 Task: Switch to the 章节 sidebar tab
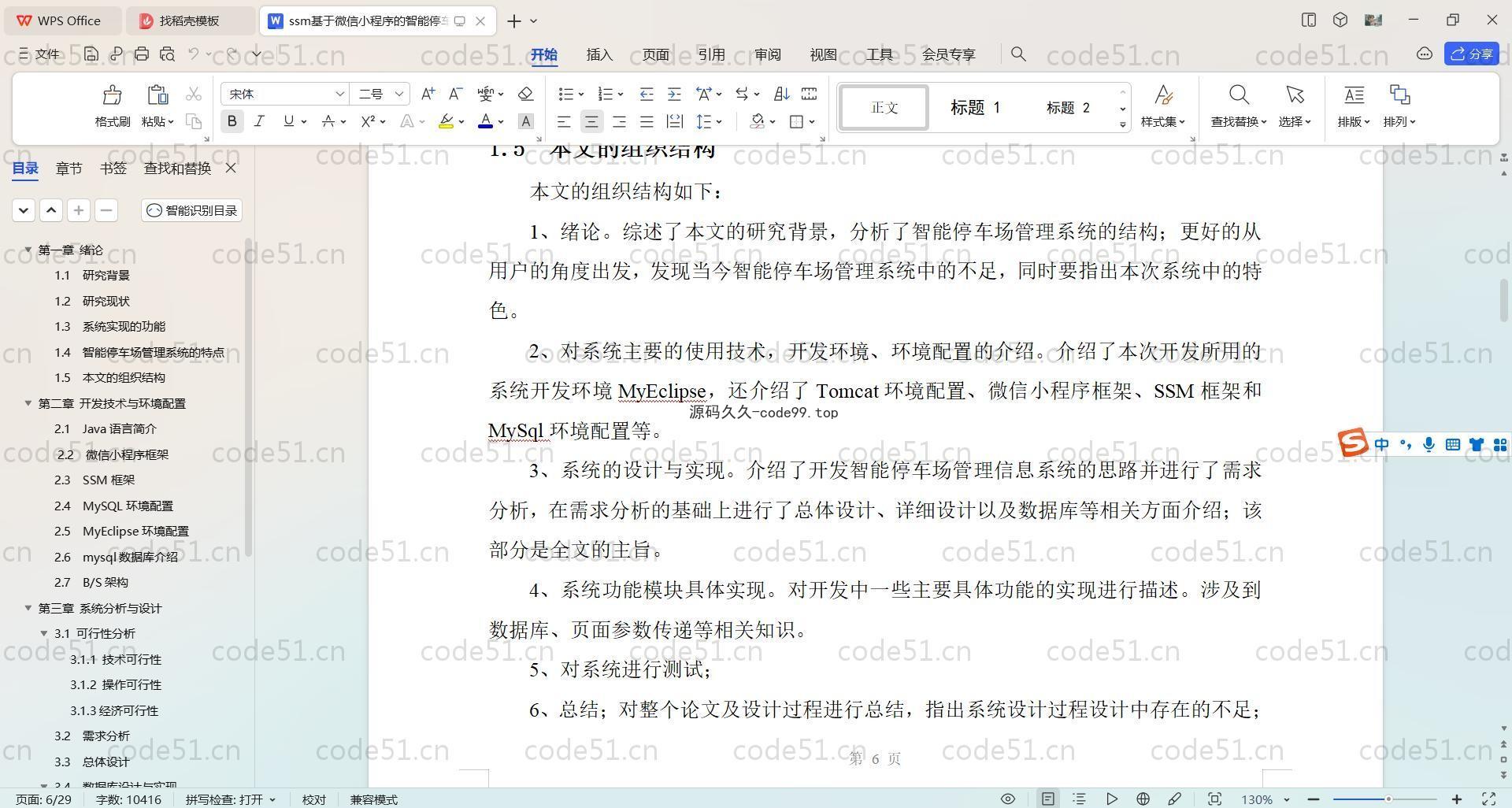tap(69, 168)
